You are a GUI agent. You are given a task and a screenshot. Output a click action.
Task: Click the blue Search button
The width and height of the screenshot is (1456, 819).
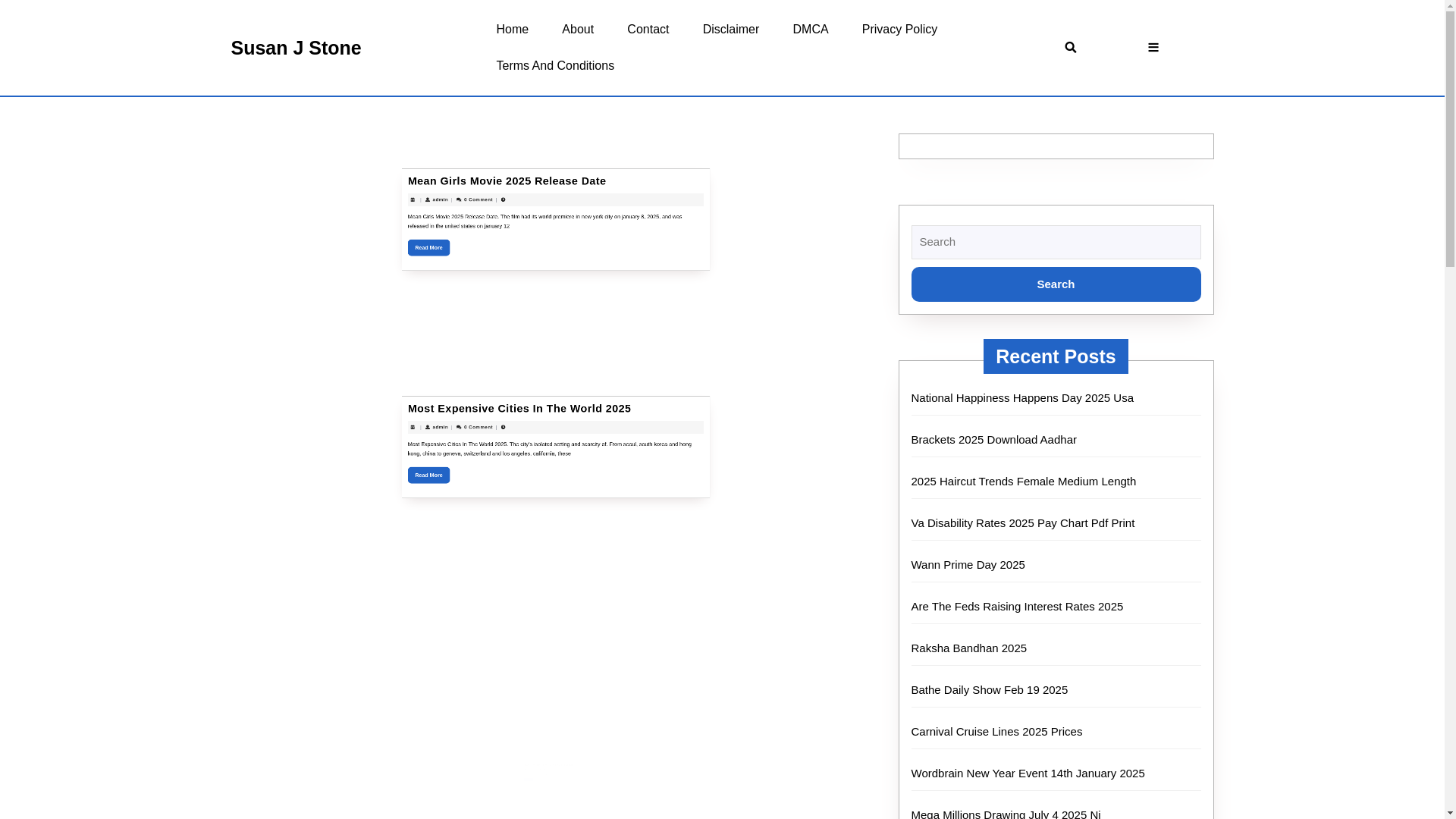tap(1056, 284)
